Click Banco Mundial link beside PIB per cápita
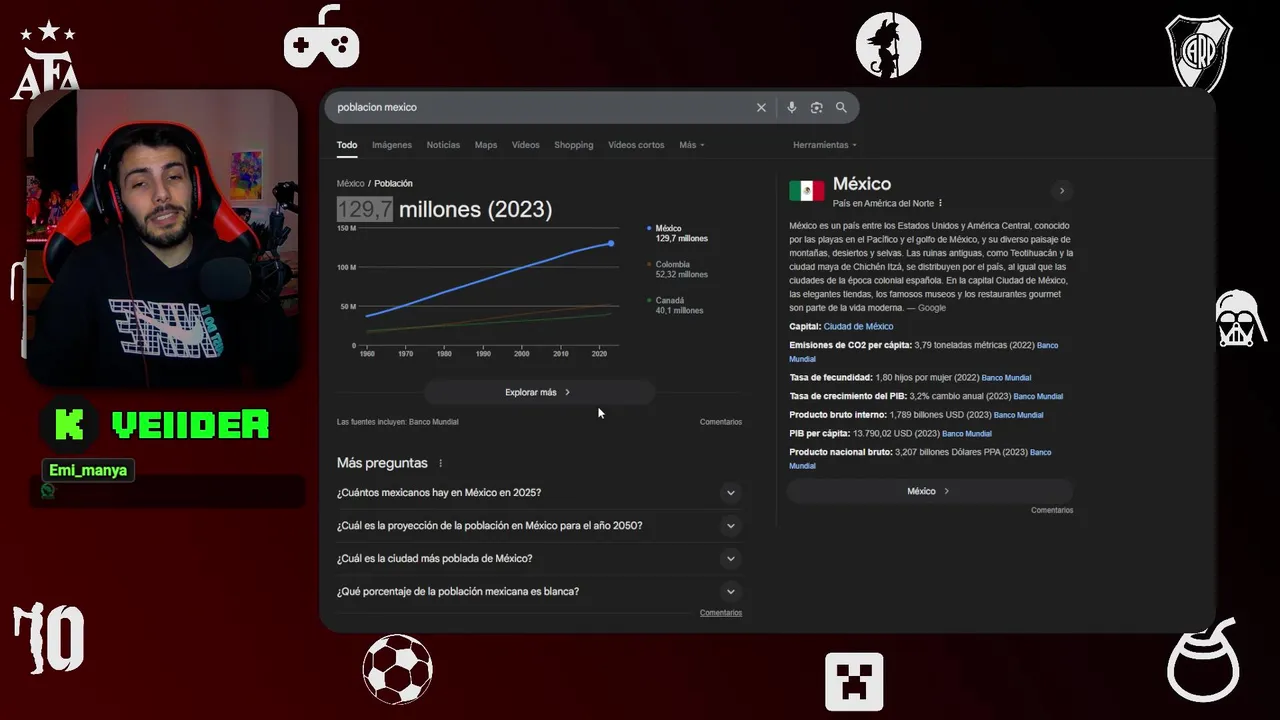Viewport: 1280px width, 720px height. coord(966,434)
